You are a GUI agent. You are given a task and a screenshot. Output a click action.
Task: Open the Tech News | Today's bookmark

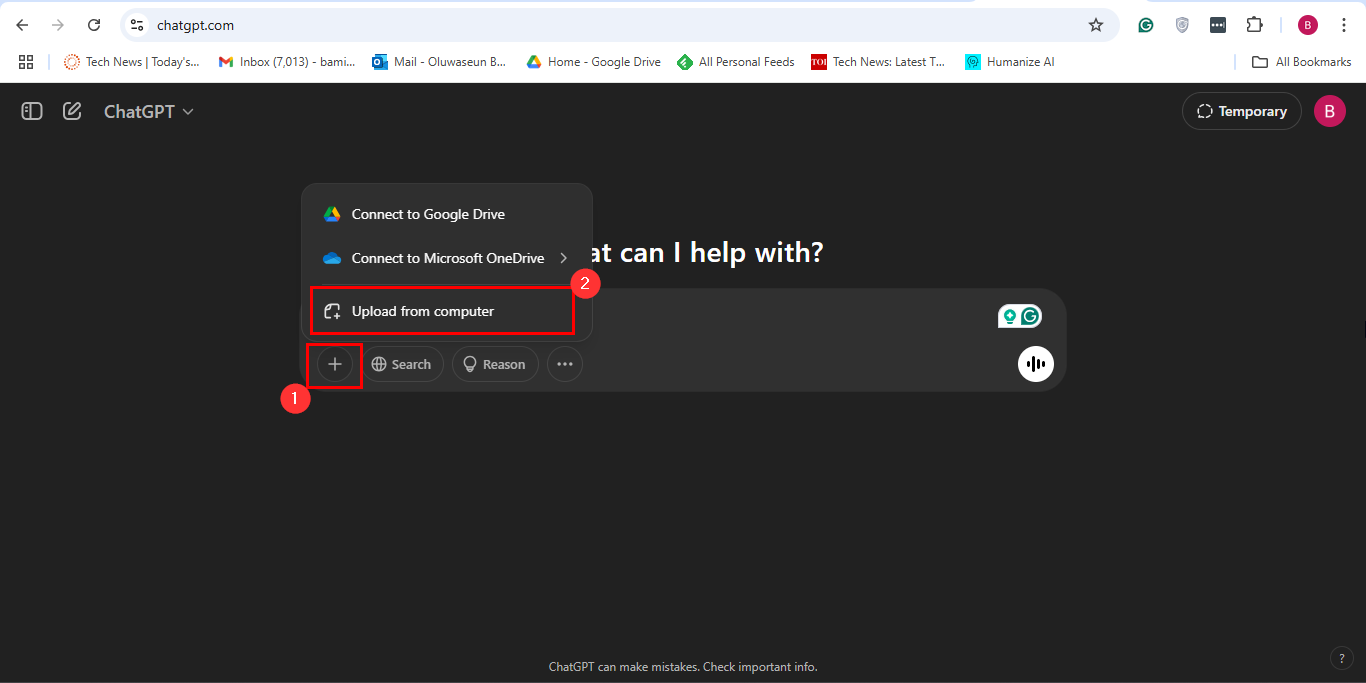pos(132,62)
